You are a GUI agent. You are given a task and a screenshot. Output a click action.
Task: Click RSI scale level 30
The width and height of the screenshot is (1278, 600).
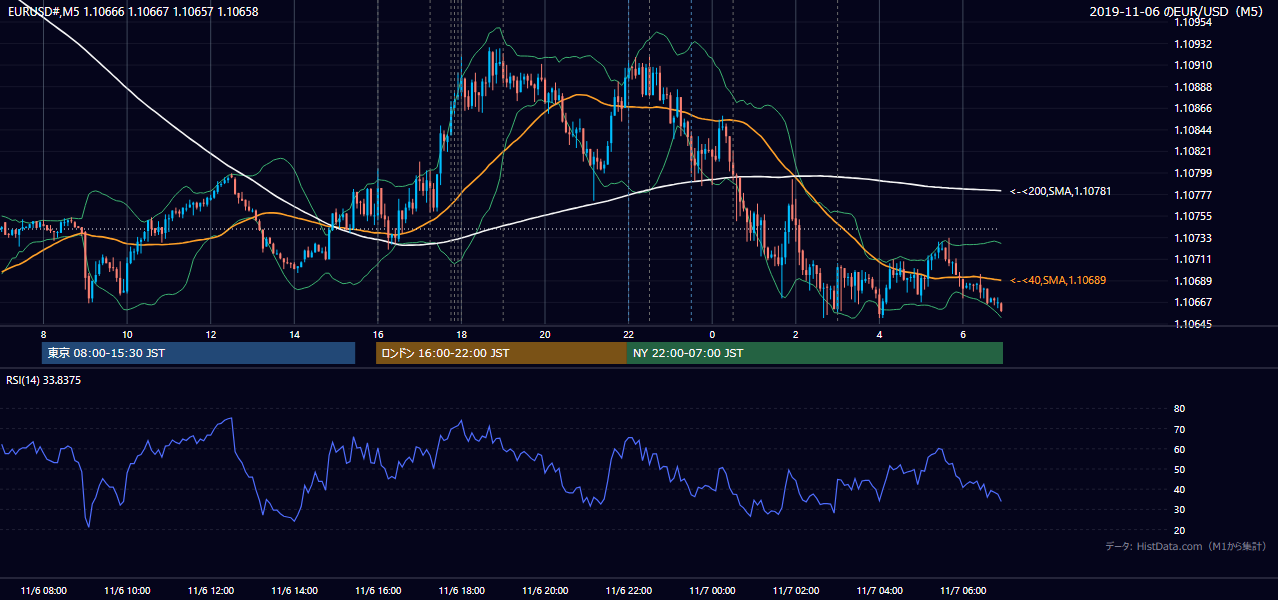pos(1180,510)
